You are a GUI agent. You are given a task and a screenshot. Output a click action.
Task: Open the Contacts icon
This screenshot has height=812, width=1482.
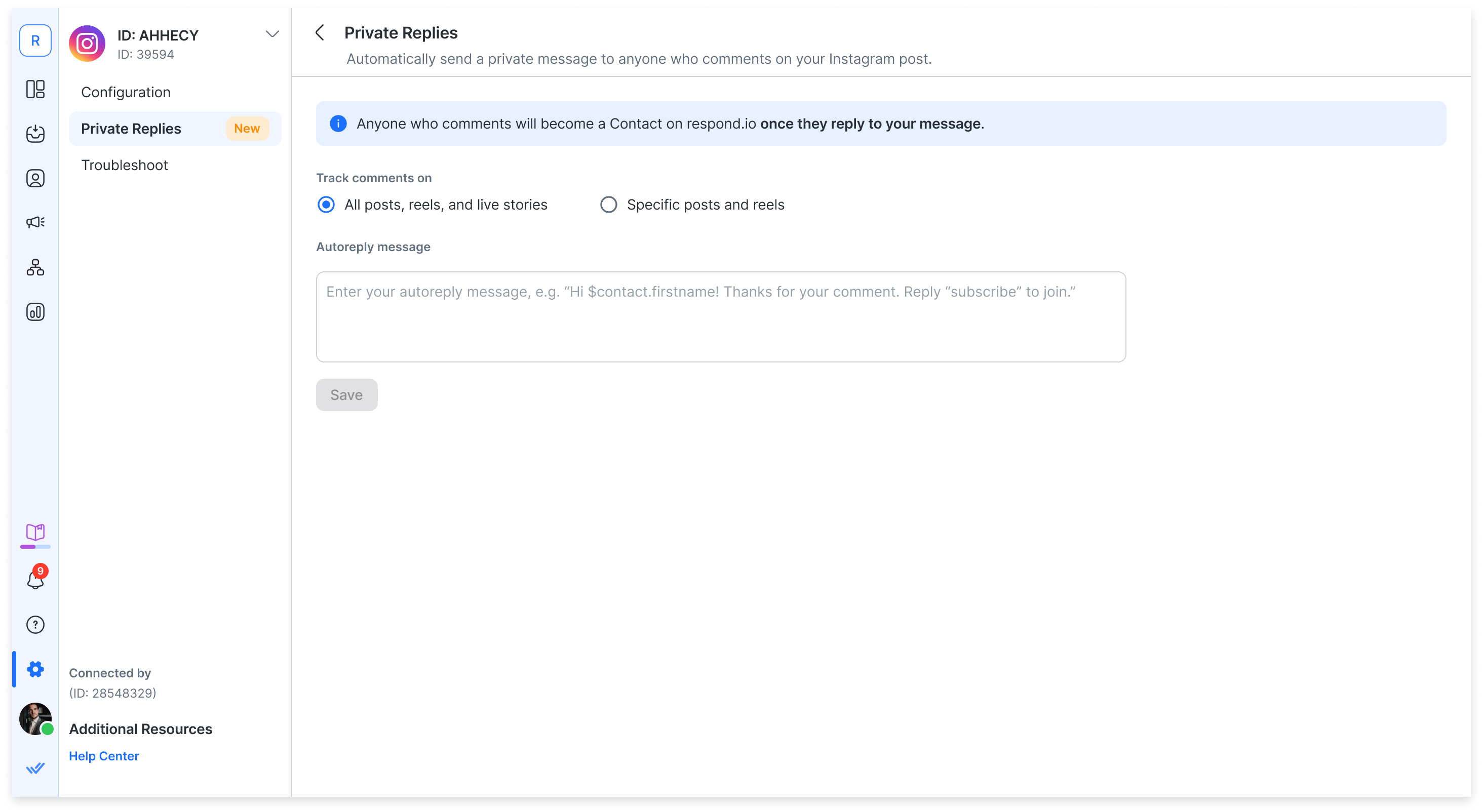[35, 178]
